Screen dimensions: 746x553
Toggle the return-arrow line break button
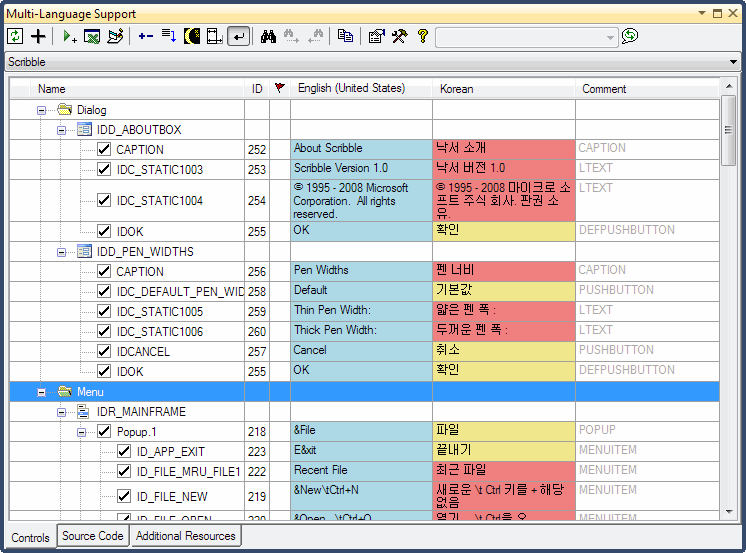click(x=239, y=36)
